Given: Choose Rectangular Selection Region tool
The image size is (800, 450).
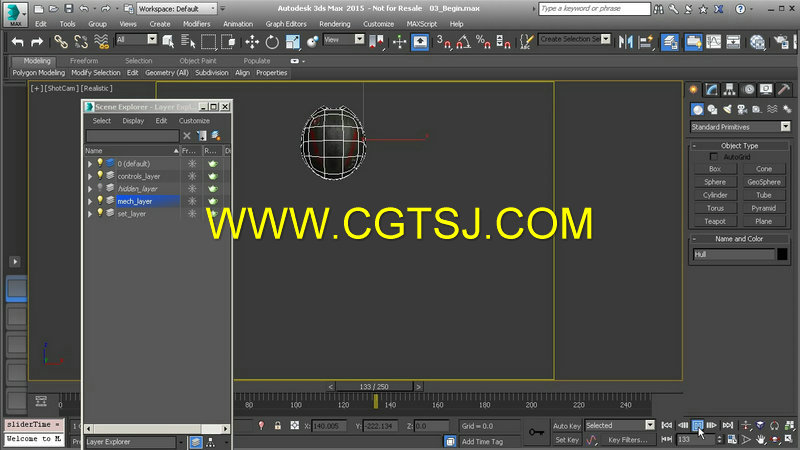Looking at the screenshot, I should pyautogui.click(x=208, y=42).
